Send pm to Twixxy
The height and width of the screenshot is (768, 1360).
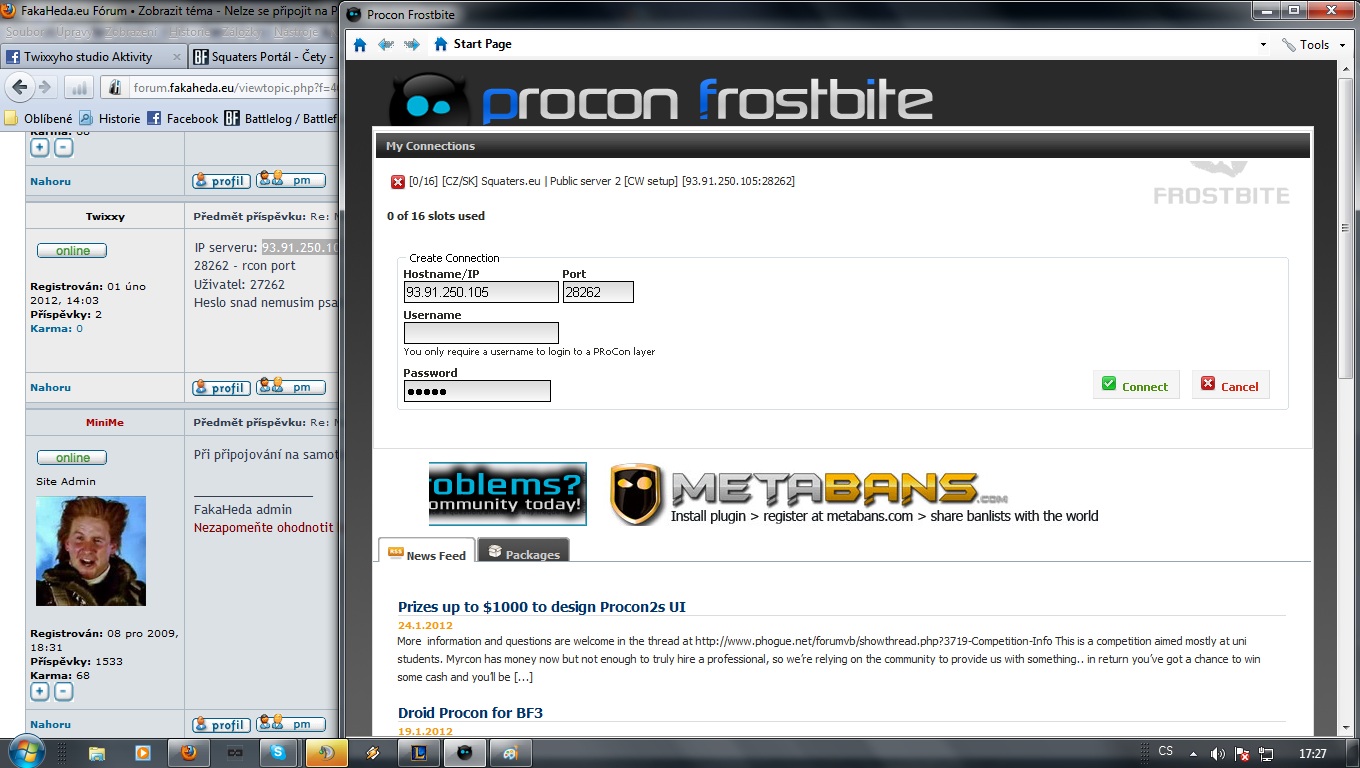[291, 387]
